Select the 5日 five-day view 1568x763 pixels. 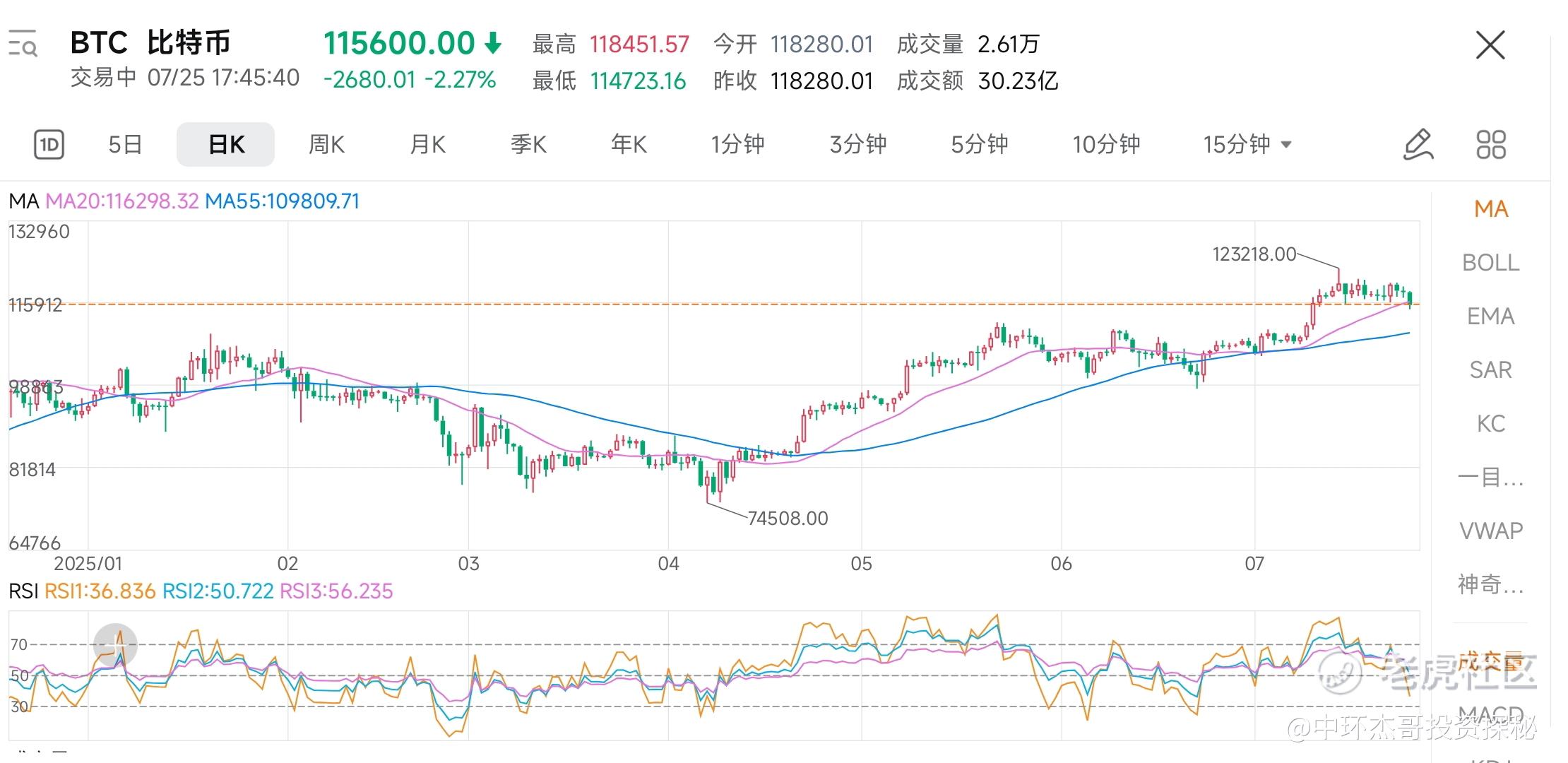pos(125,145)
